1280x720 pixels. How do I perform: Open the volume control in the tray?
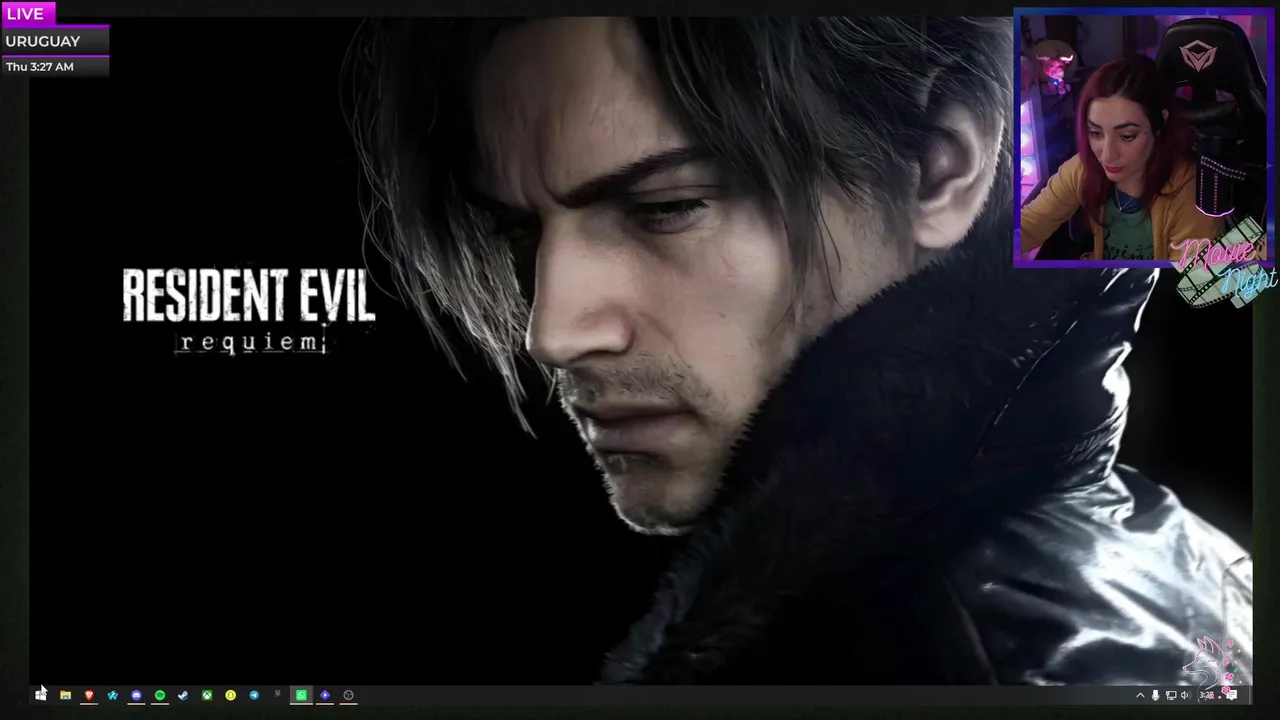tap(1185, 695)
